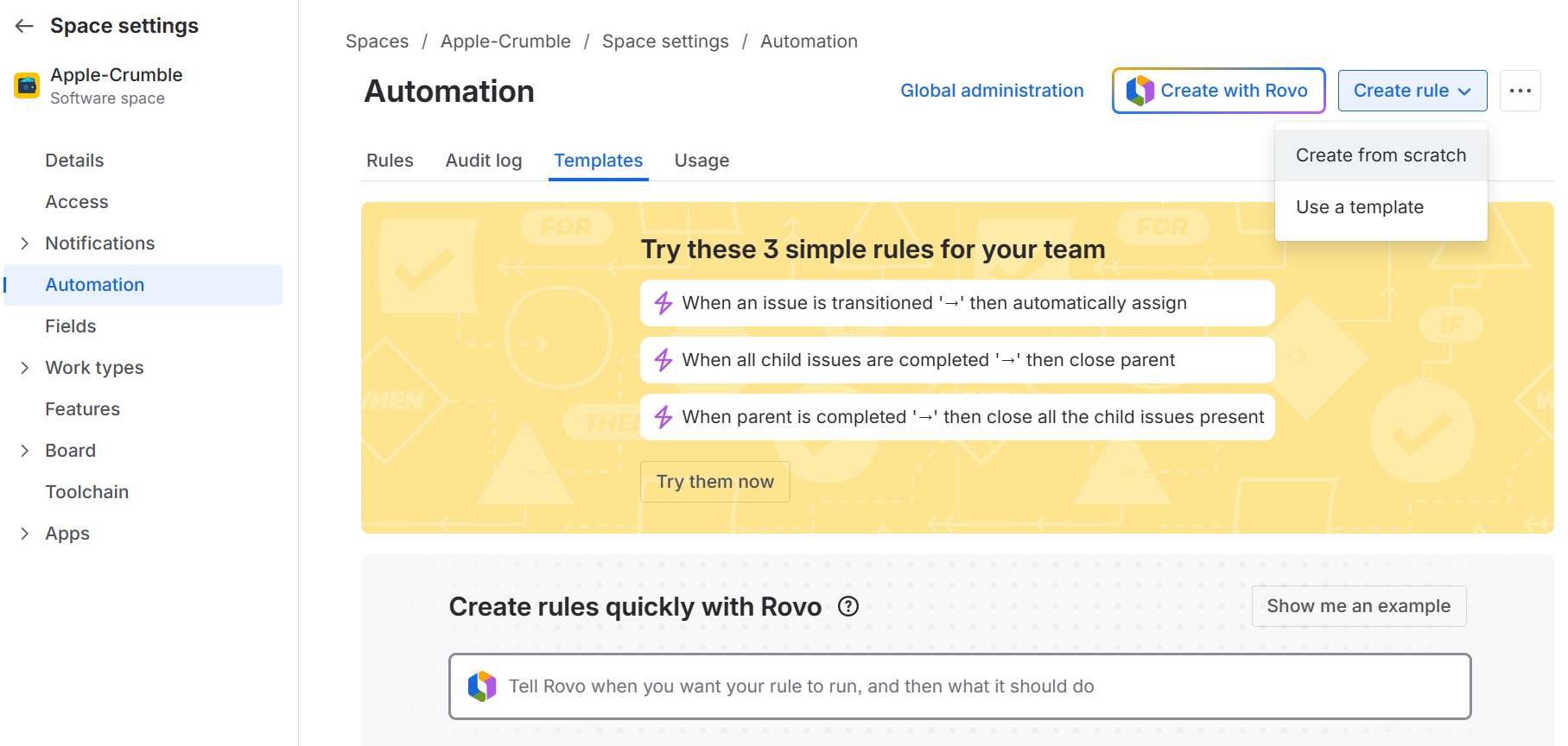Viewport: 1568px width, 746px height.
Task: Click the help icon next to Rovo heading
Action: [x=847, y=606]
